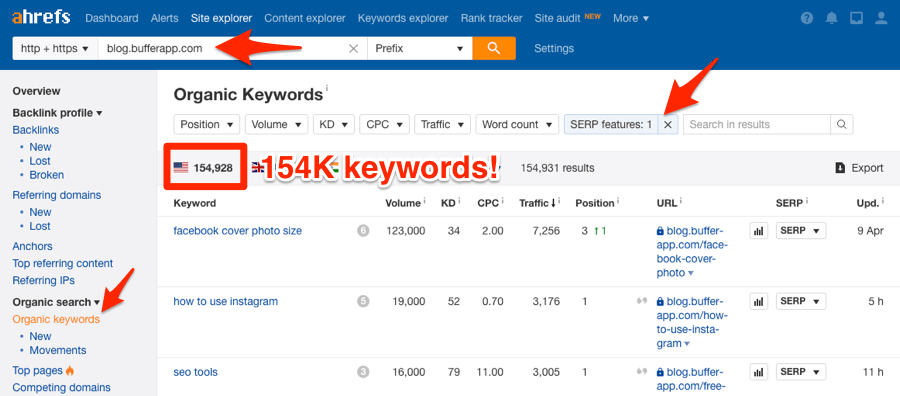Open Anchors in the sidebar
The image size is (900, 396).
tap(32, 246)
